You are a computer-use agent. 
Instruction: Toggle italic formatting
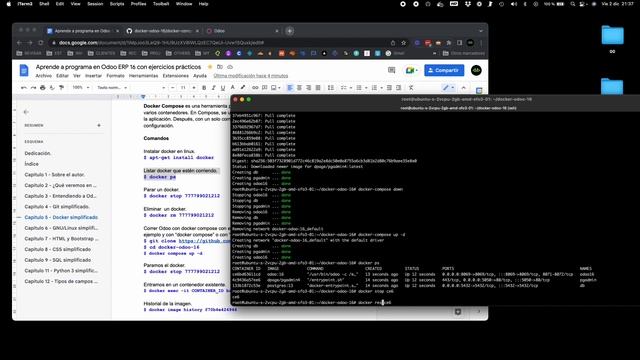point(213,88)
